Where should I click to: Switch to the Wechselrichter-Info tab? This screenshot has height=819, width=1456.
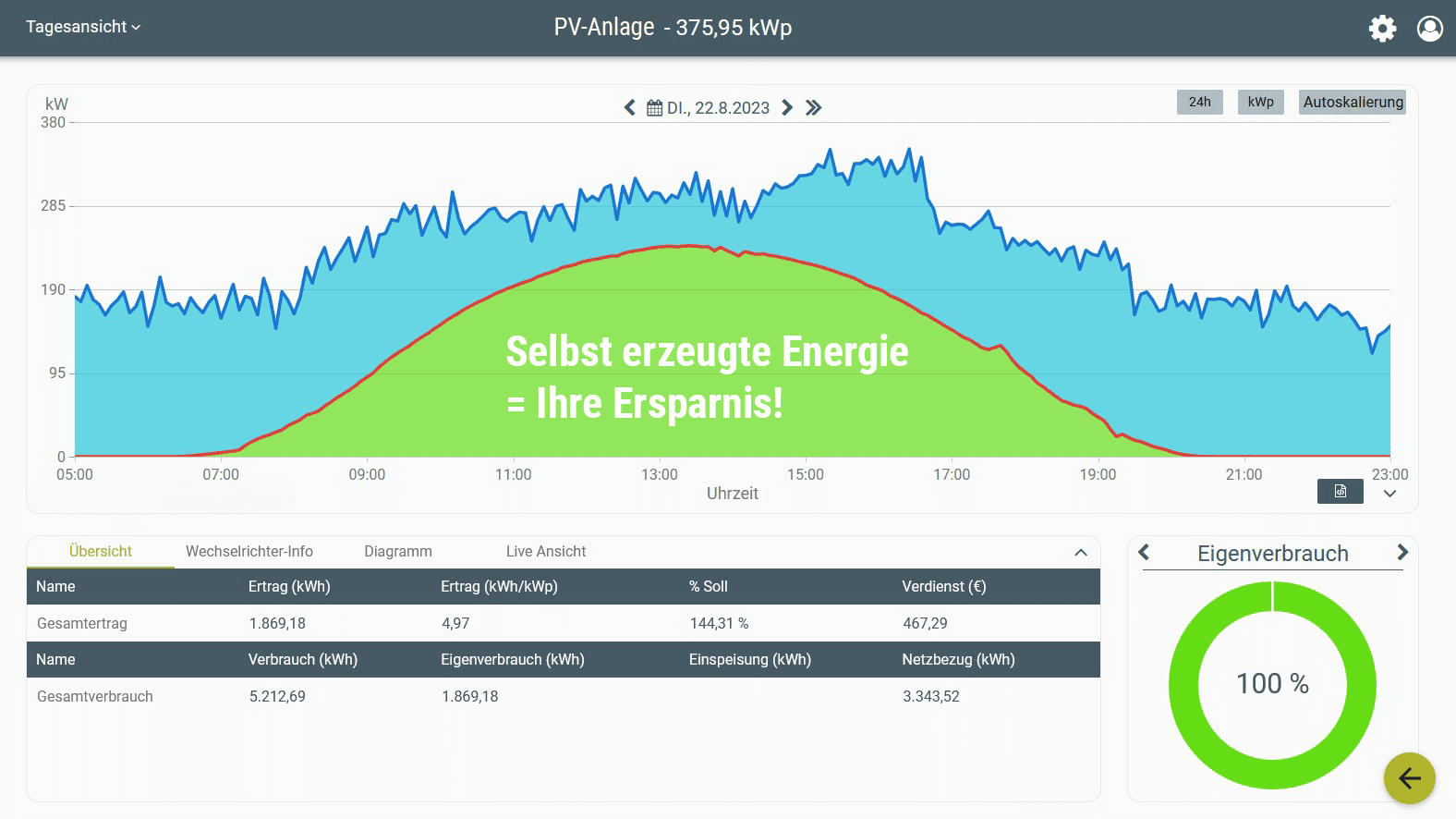(249, 552)
